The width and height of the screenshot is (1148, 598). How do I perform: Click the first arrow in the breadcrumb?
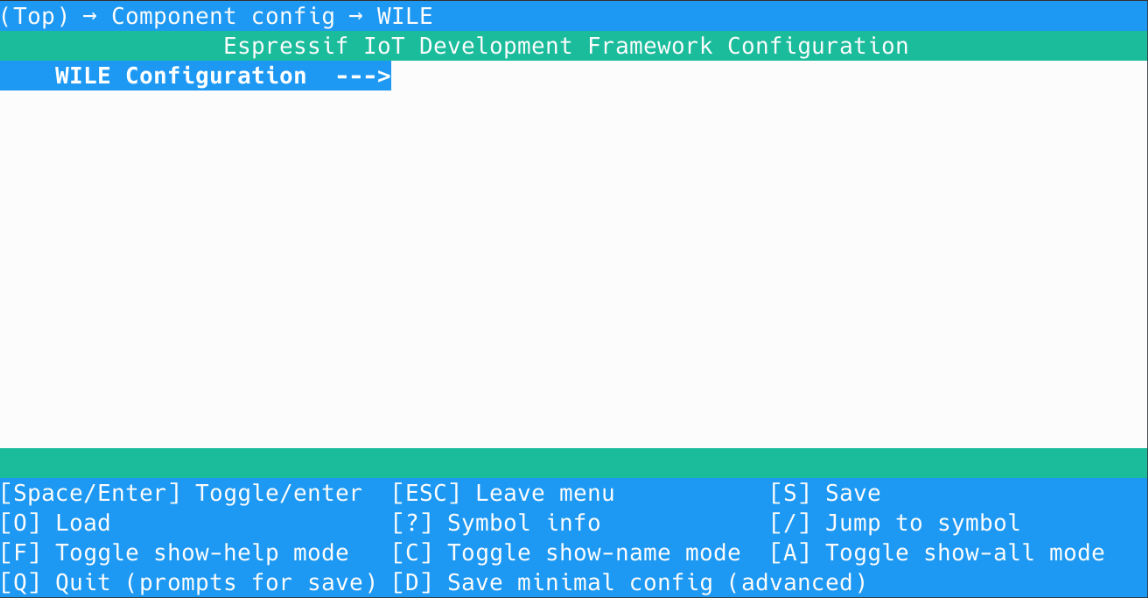[x=90, y=16]
